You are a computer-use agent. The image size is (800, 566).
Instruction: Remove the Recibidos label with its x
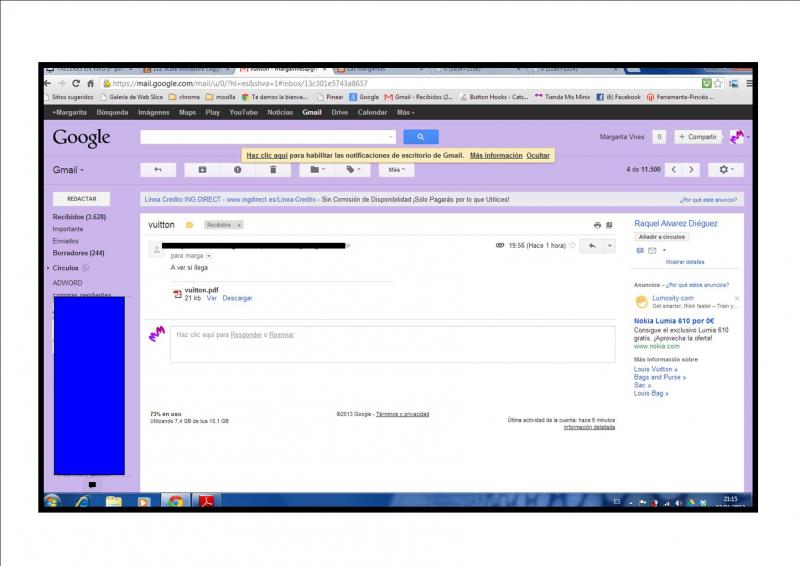pyautogui.click(x=239, y=225)
